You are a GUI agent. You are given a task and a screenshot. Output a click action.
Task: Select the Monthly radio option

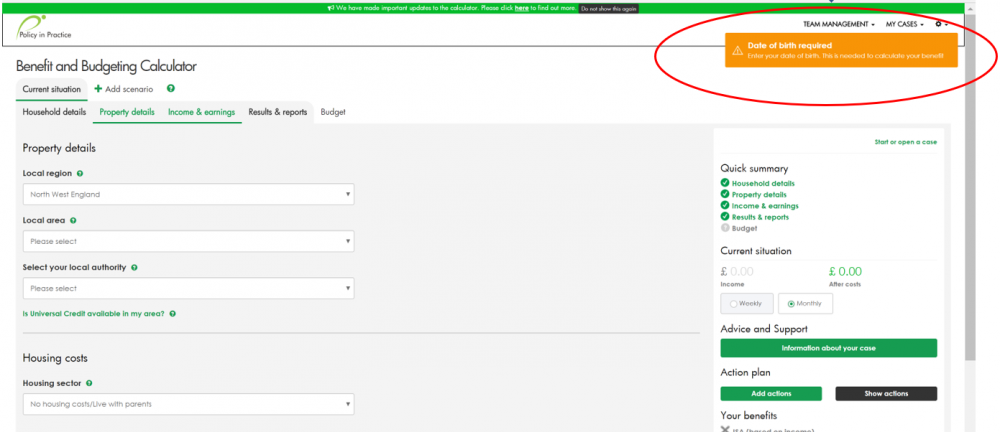791,303
